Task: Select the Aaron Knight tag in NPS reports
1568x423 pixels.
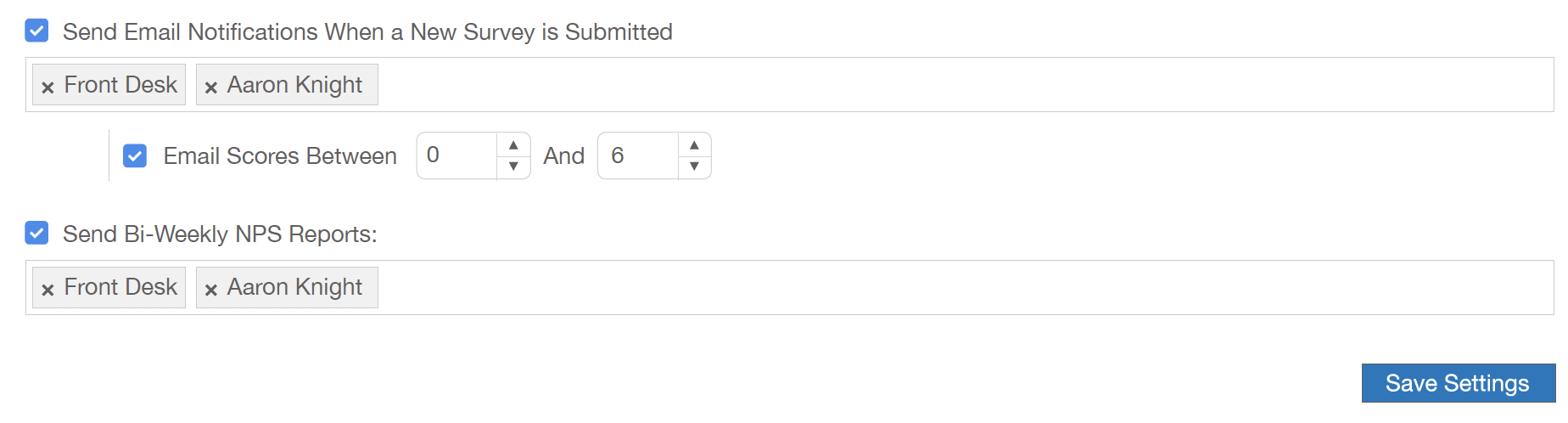Action: (294, 287)
